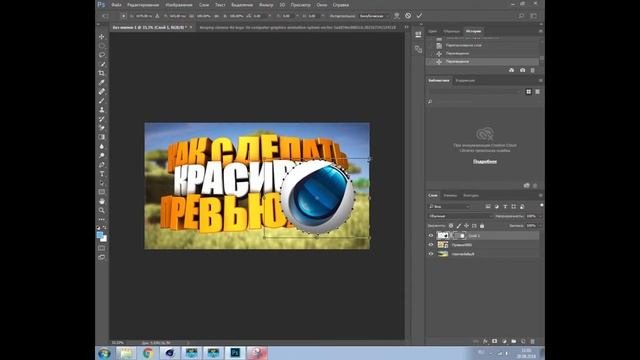Commit the transform with the checkmark
Screen dimensions: 640x360
pyautogui.click(x=419, y=16)
